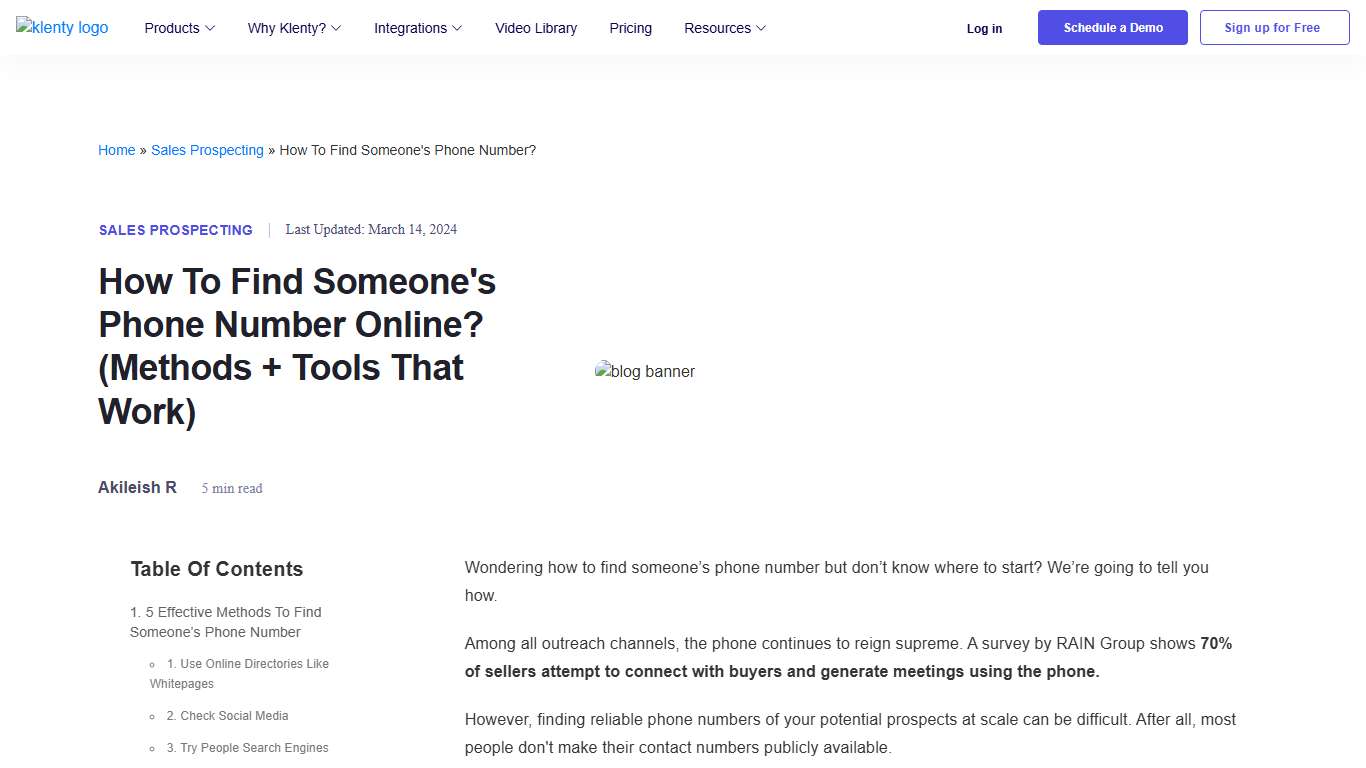Click the broken blog banner image icon
This screenshot has height=768, width=1366.
coord(645,371)
